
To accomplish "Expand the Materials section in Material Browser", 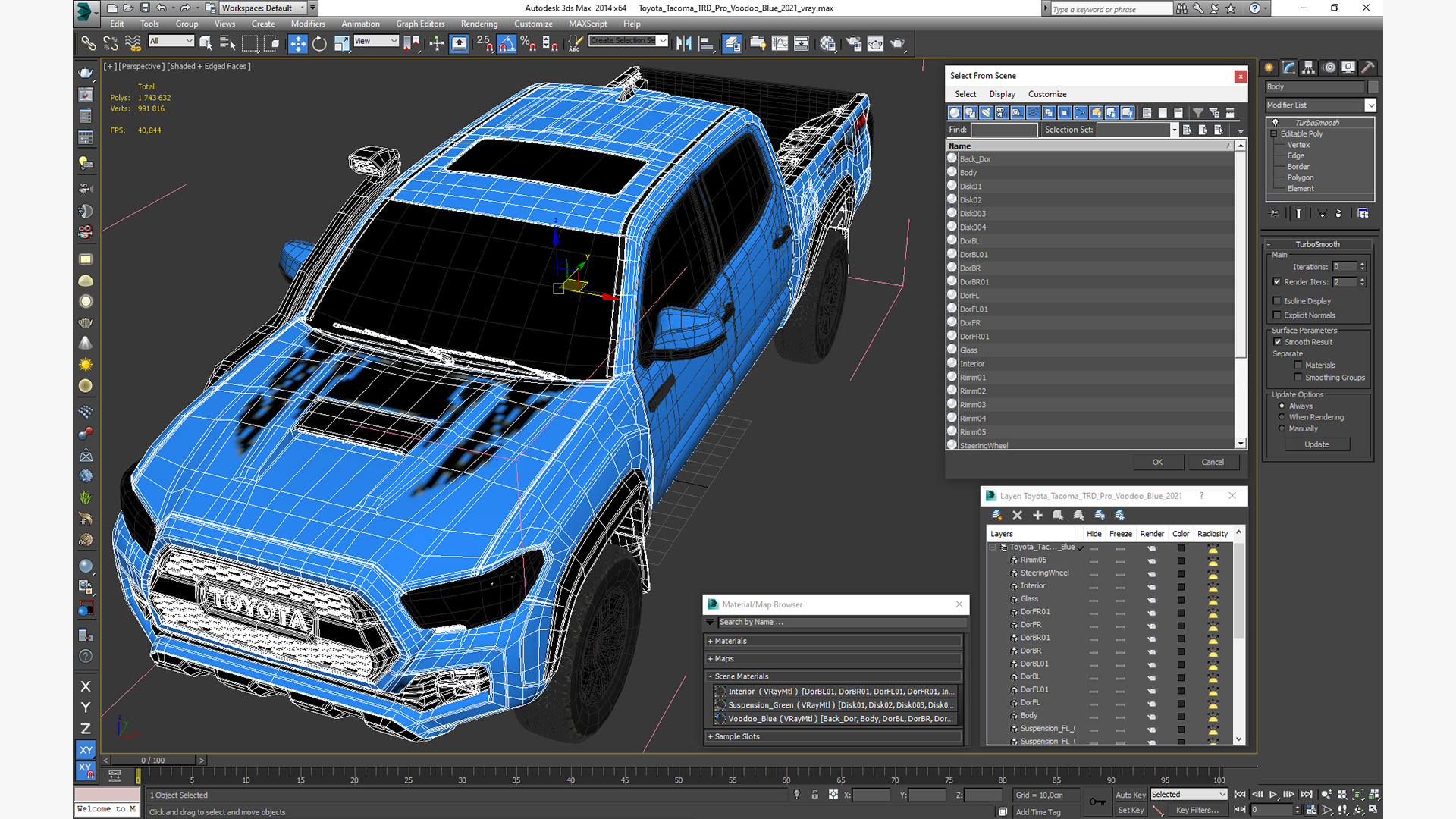I will pyautogui.click(x=834, y=642).
